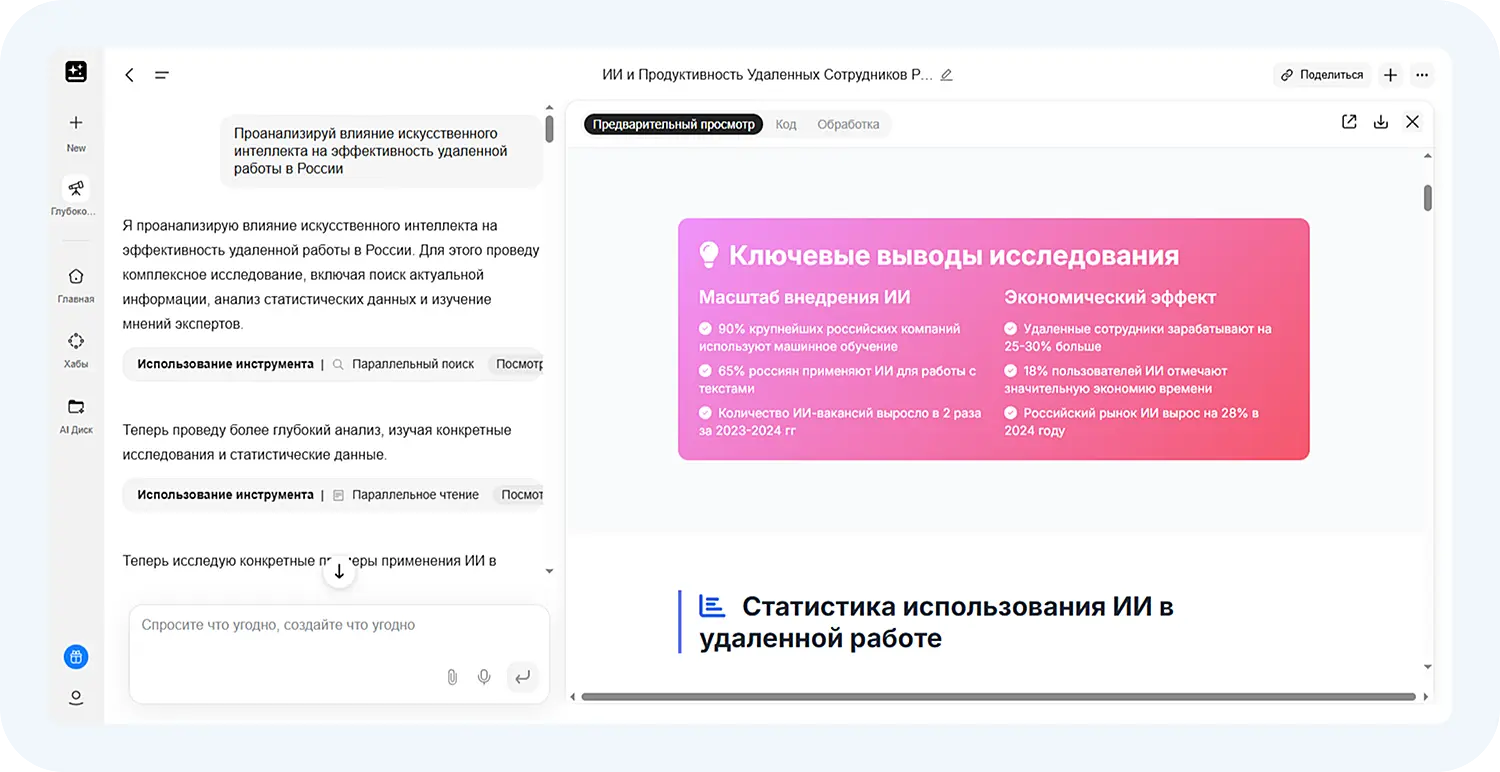Viewport: 1500px width, 772px height.
Task: Open AI Диск from the sidebar
Action: pos(75,408)
